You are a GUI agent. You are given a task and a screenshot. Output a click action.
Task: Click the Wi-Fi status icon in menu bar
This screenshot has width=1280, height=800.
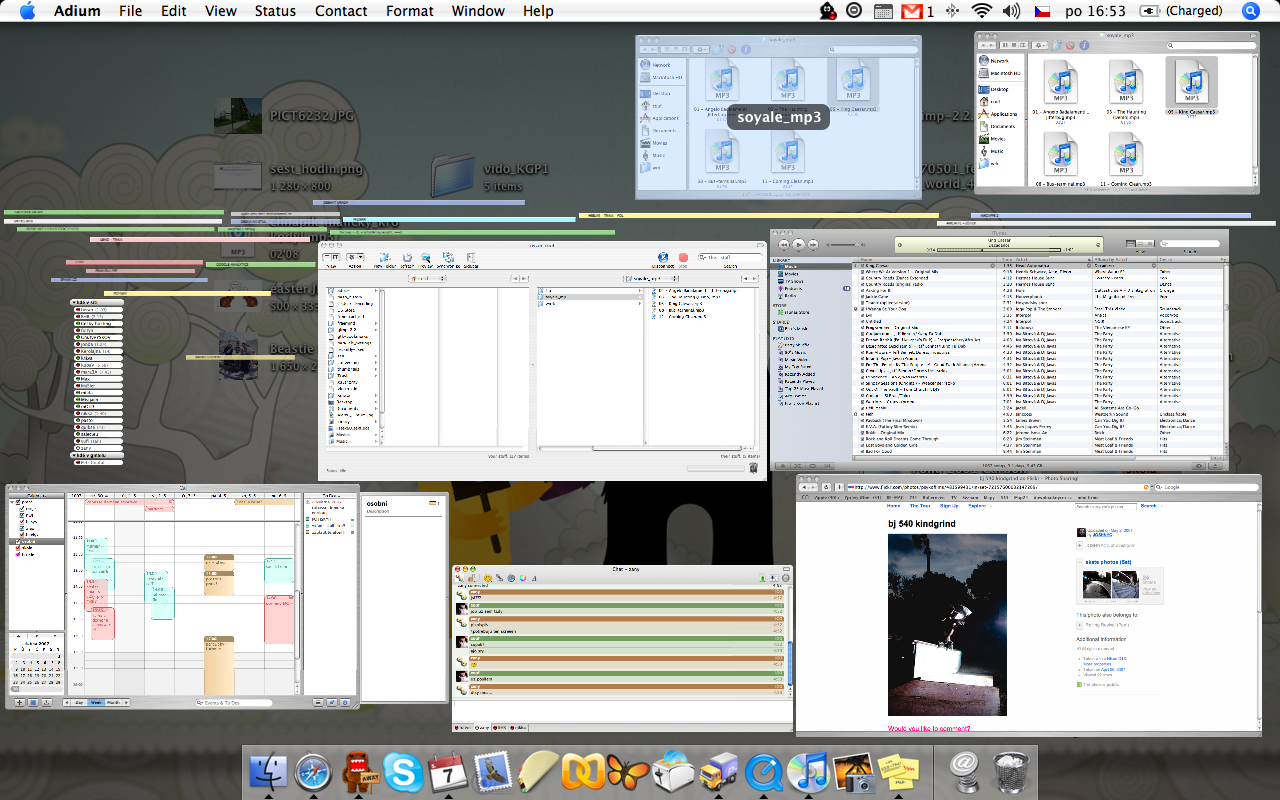pos(981,11)
